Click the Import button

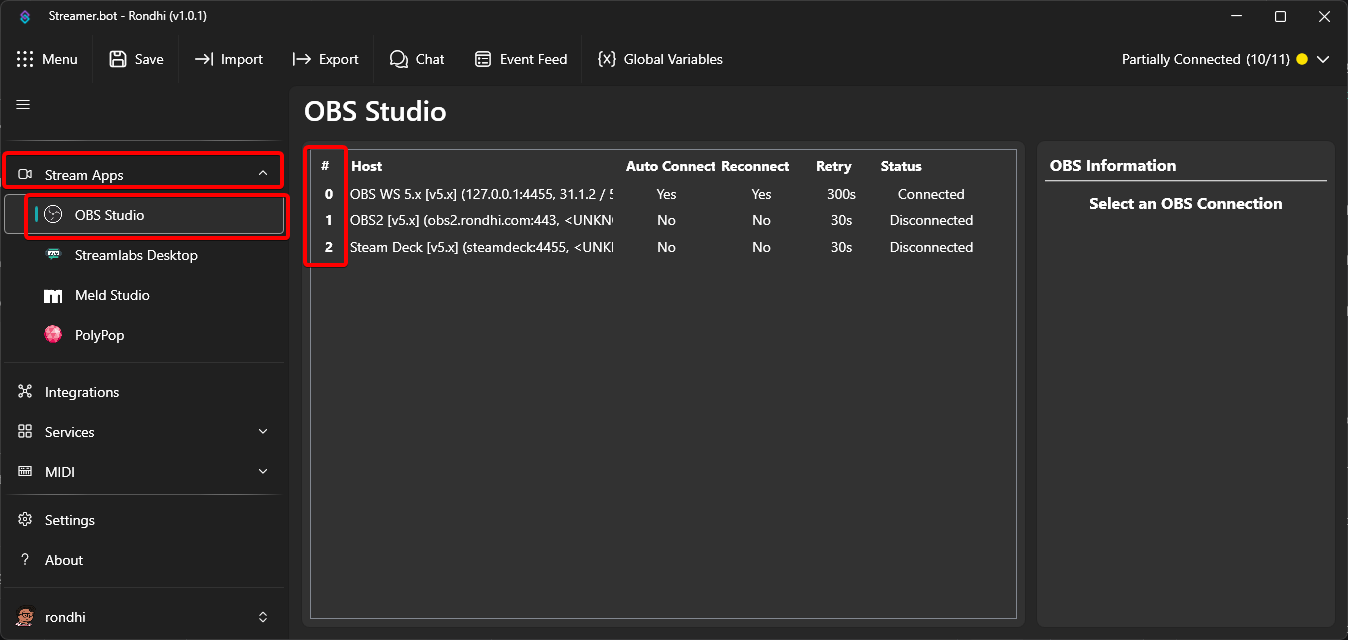coord(229,60)
